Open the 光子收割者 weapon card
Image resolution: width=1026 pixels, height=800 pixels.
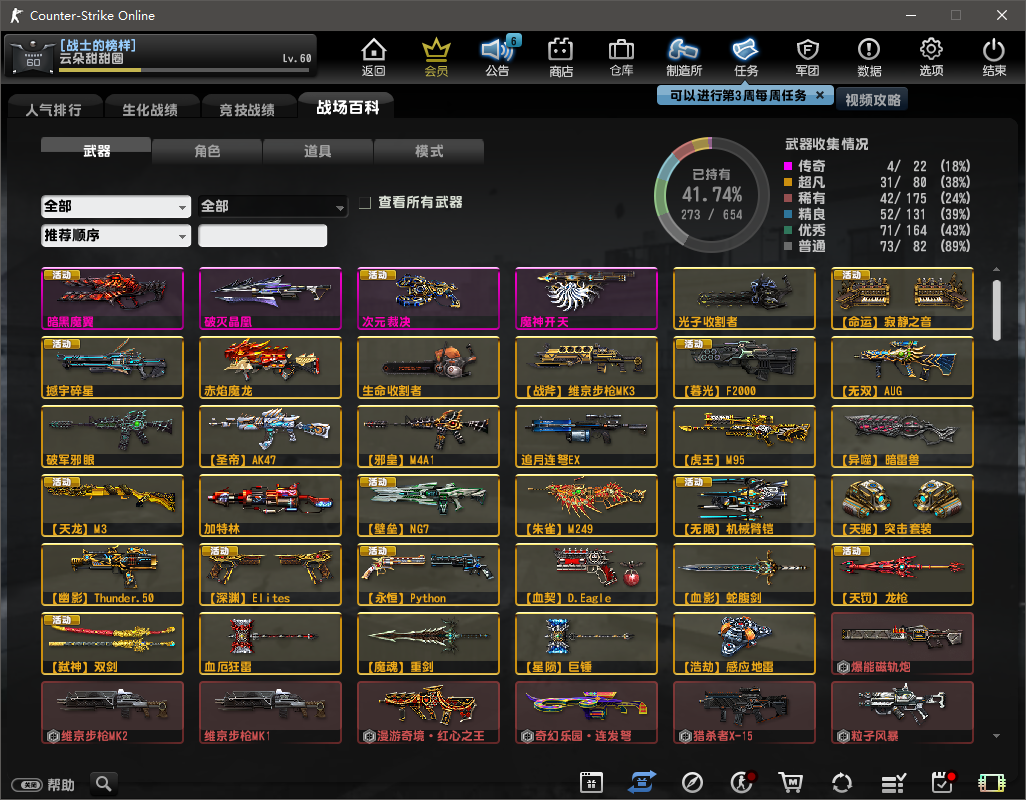click(x=744, y=298)
